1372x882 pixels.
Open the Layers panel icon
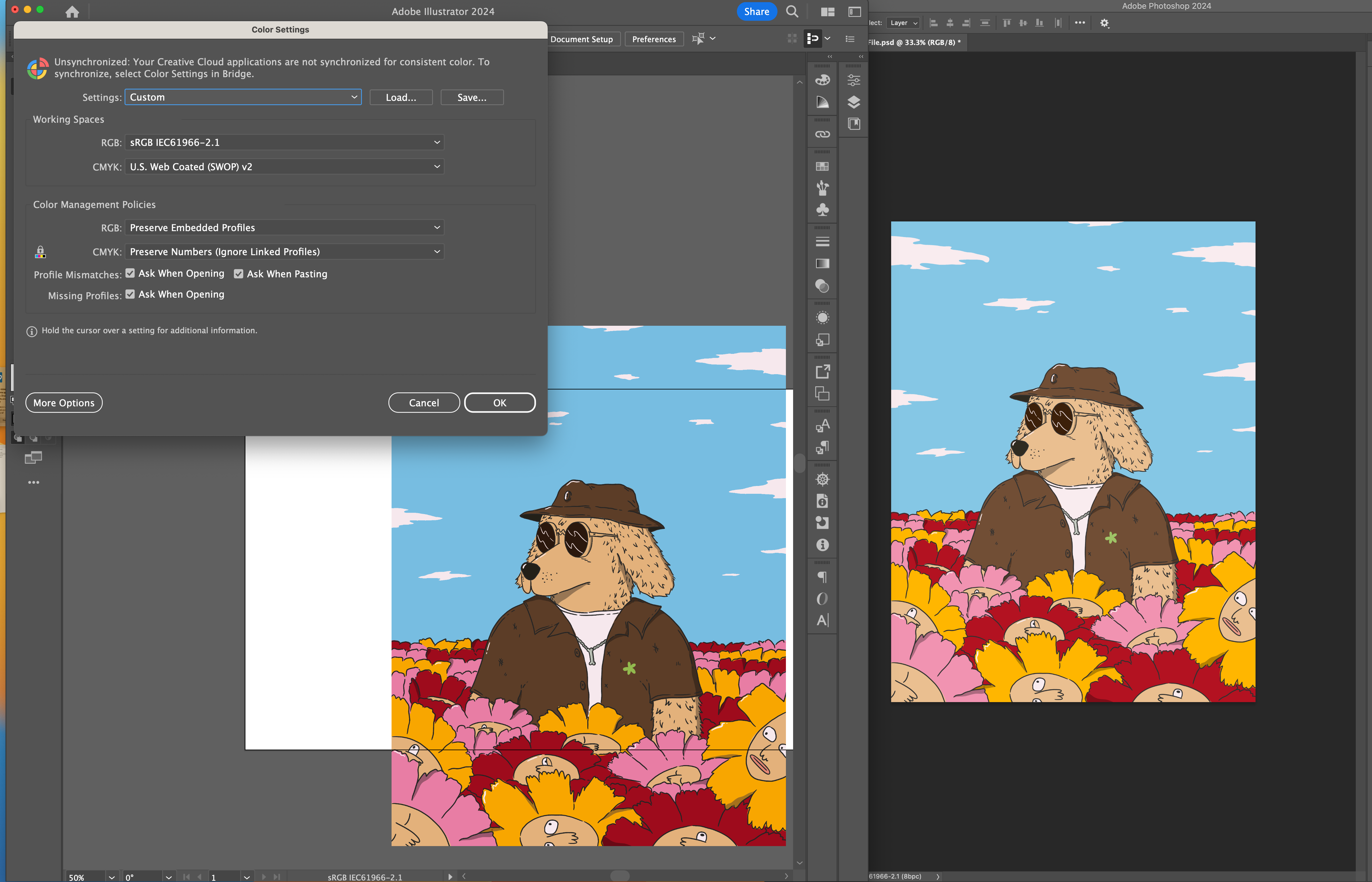point(853,102)
